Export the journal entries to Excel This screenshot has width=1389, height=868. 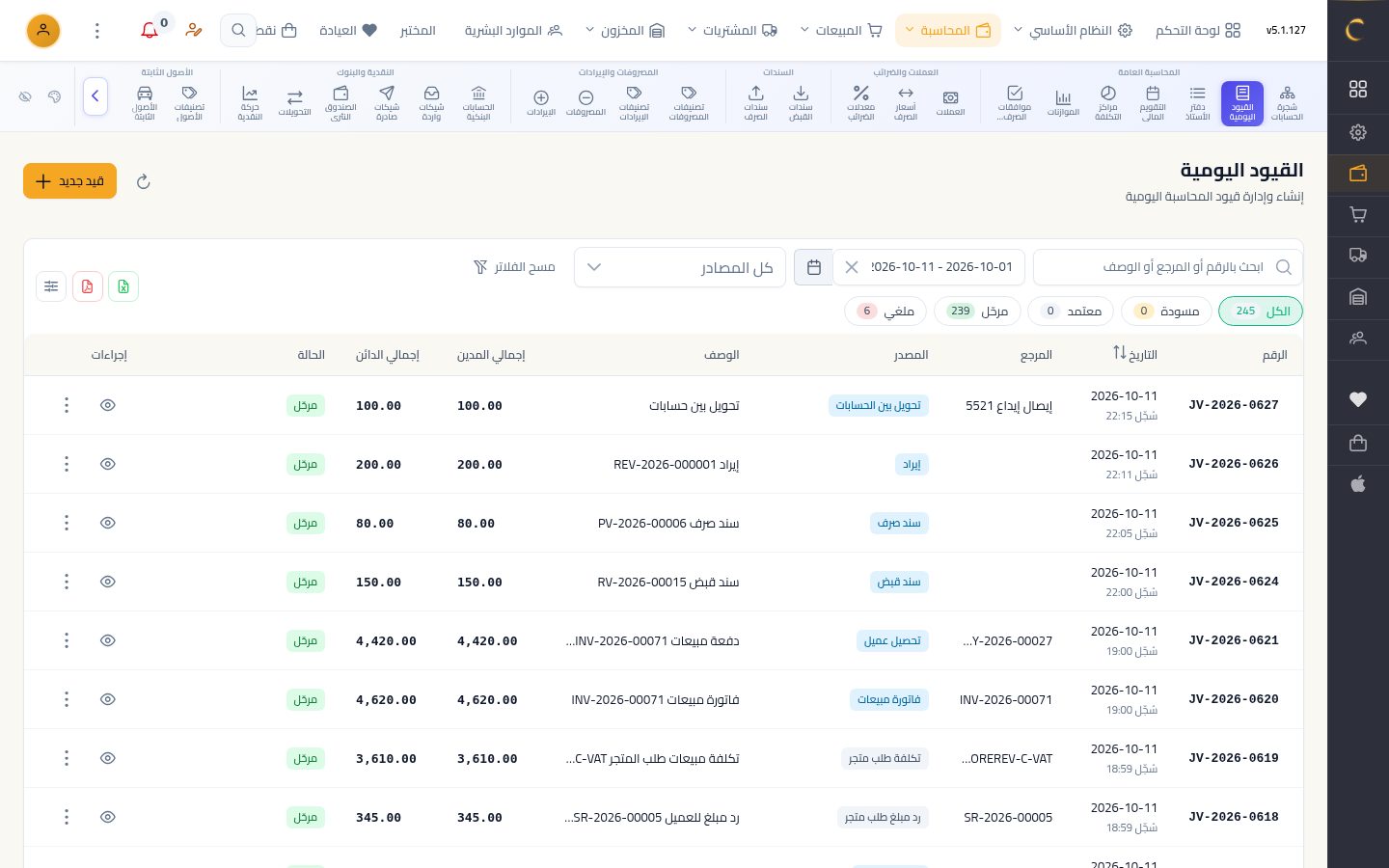click(x=123, y=286)
